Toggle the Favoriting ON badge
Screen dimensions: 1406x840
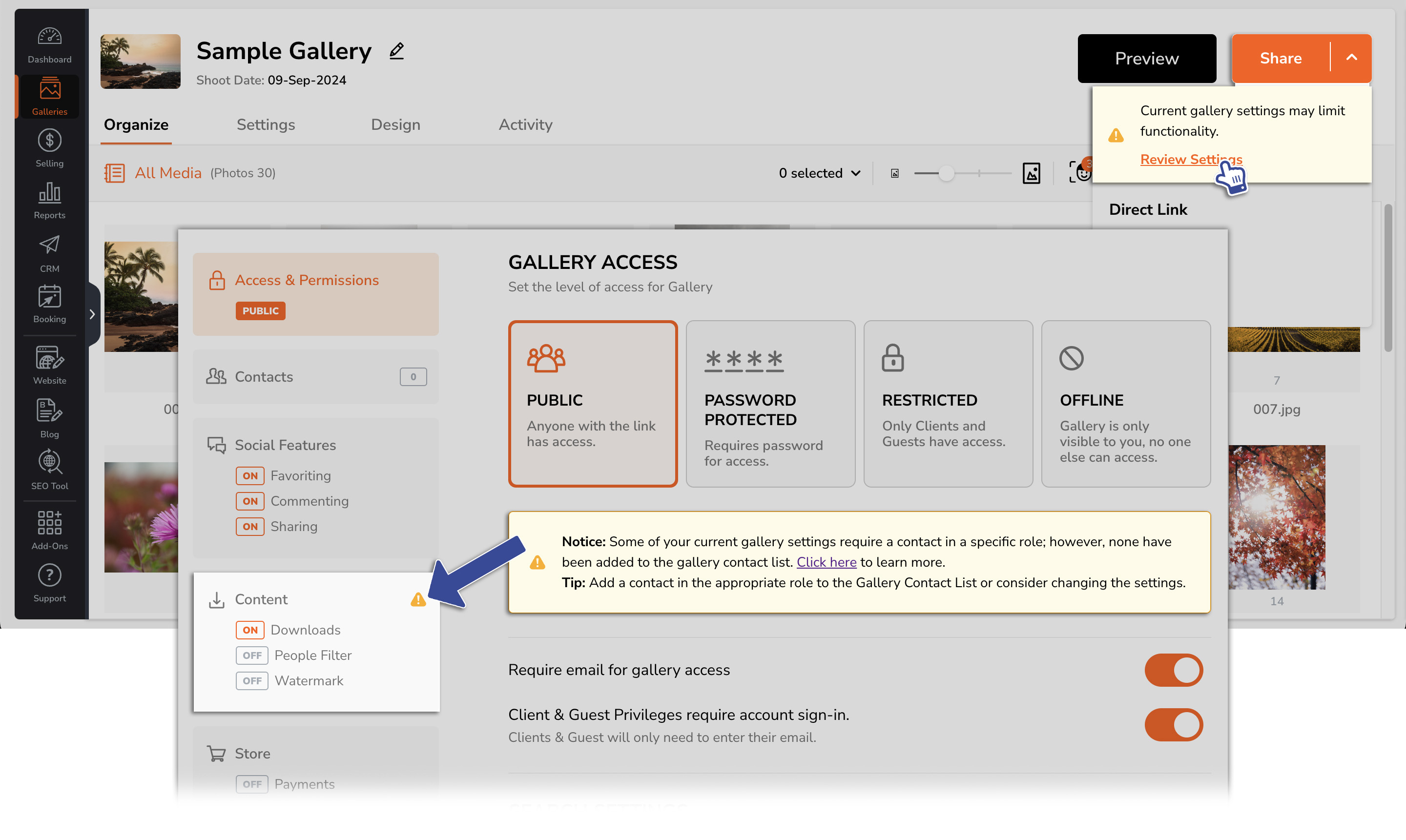(249, 475)
